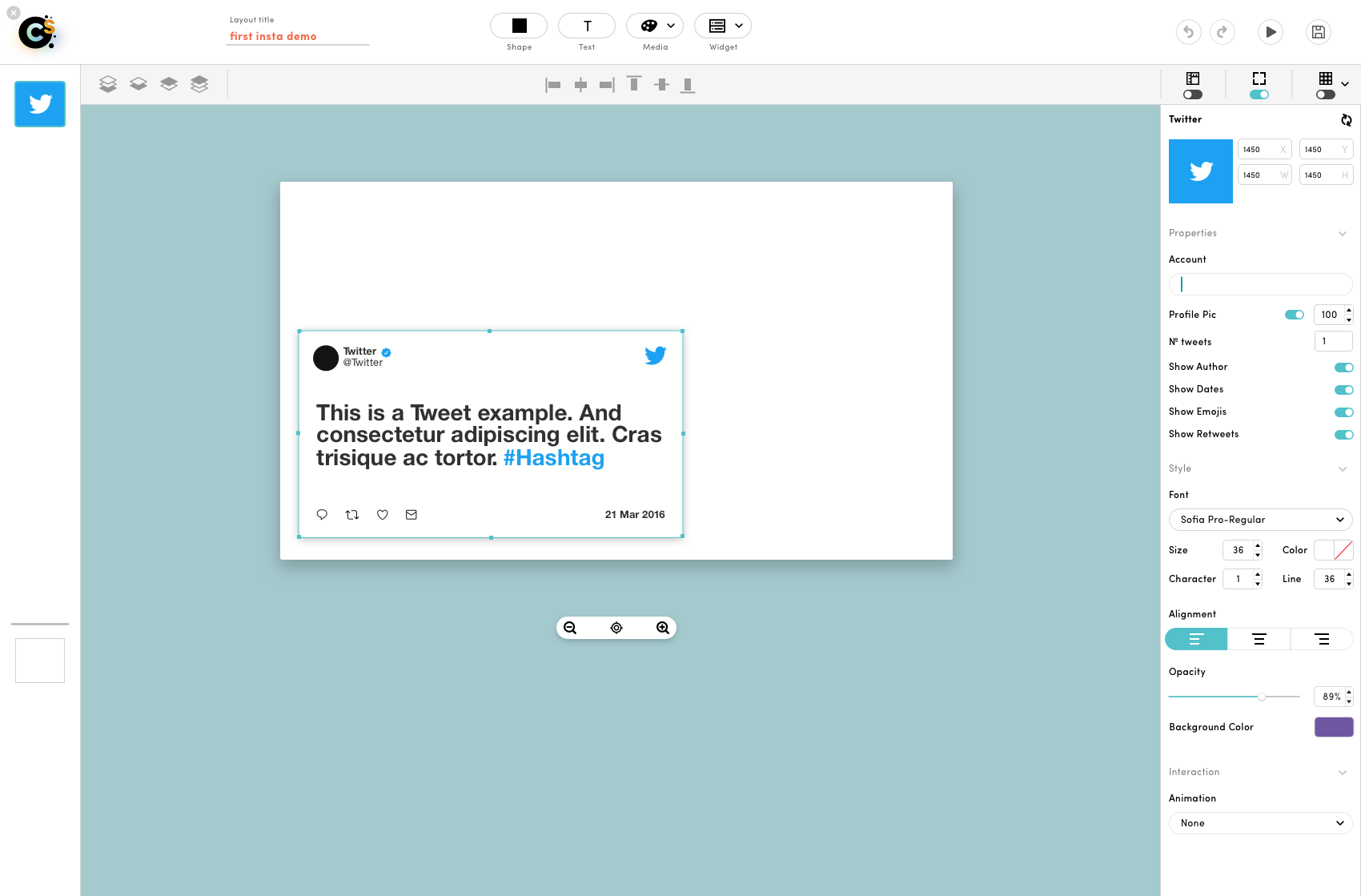Toggle Show Retweets switch
Image resolution: width=1361 pixels, height=896 pixels.
(x=1343, y=435)
